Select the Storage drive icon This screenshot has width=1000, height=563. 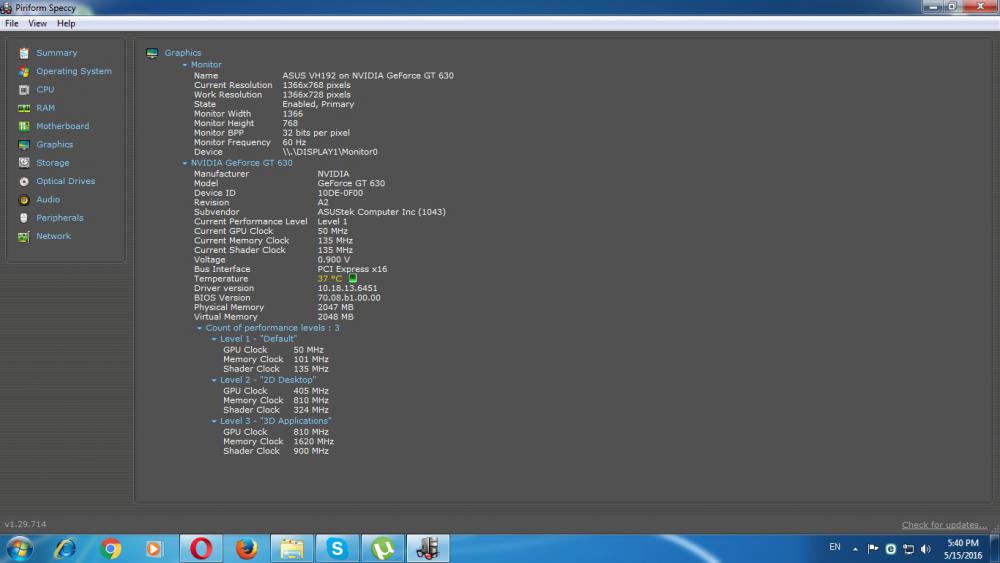coord(24,163)
